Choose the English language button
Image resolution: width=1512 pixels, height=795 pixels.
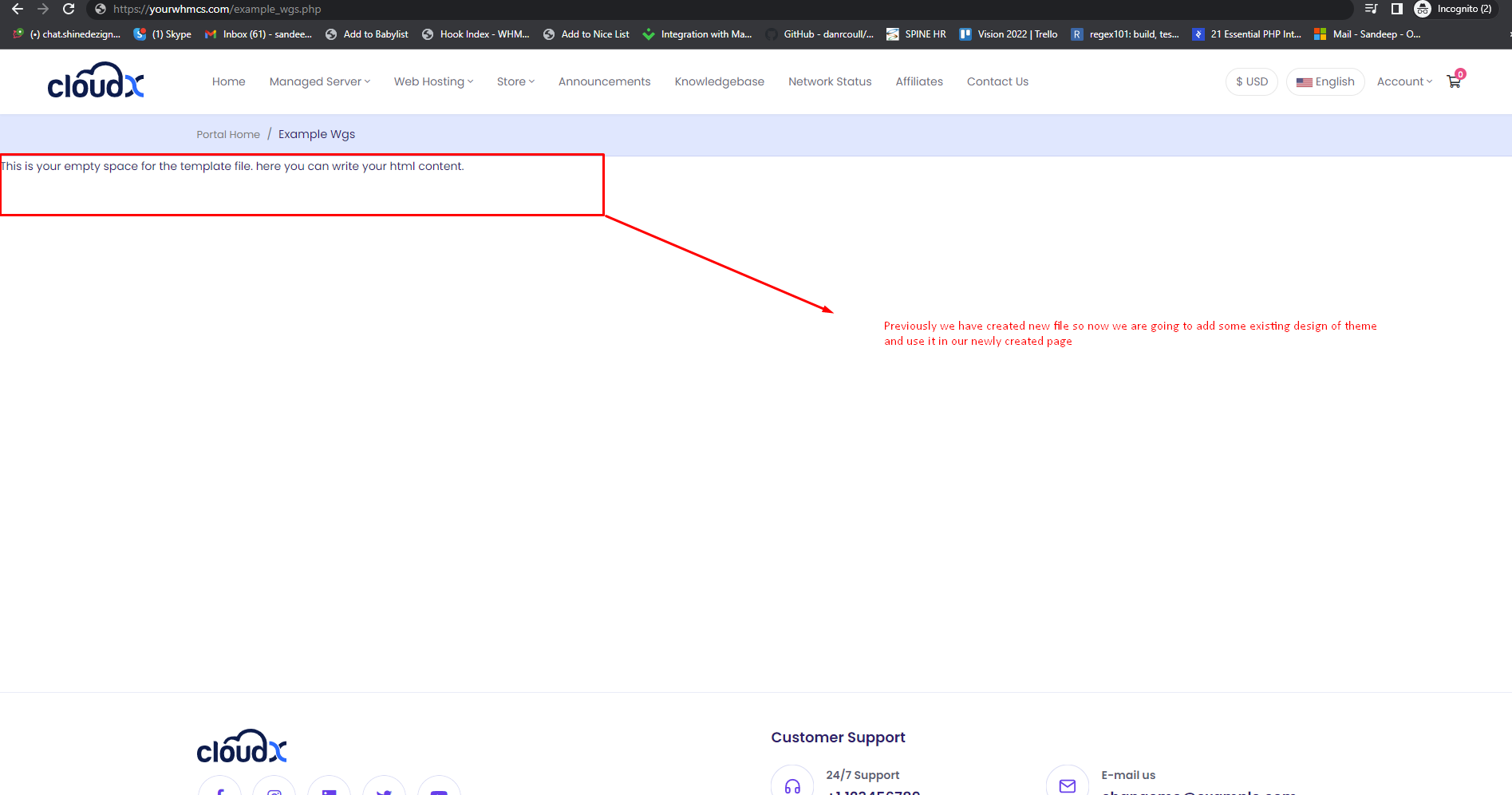point(1325,81)
